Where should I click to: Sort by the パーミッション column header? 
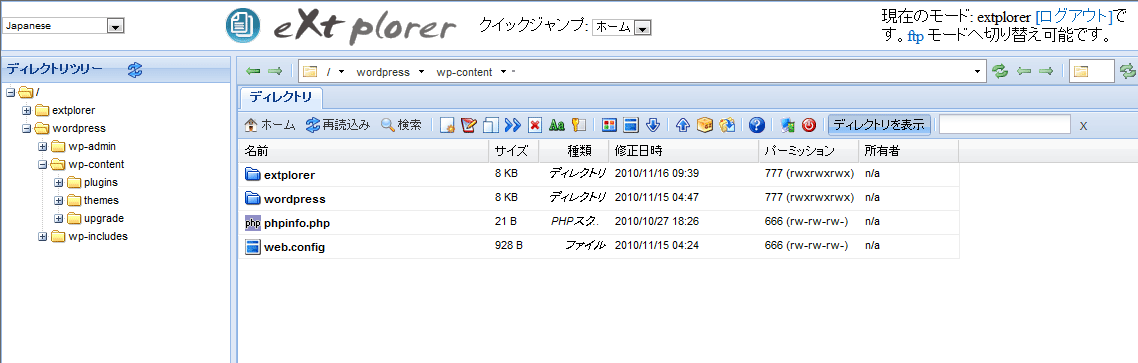coord(809,151)
